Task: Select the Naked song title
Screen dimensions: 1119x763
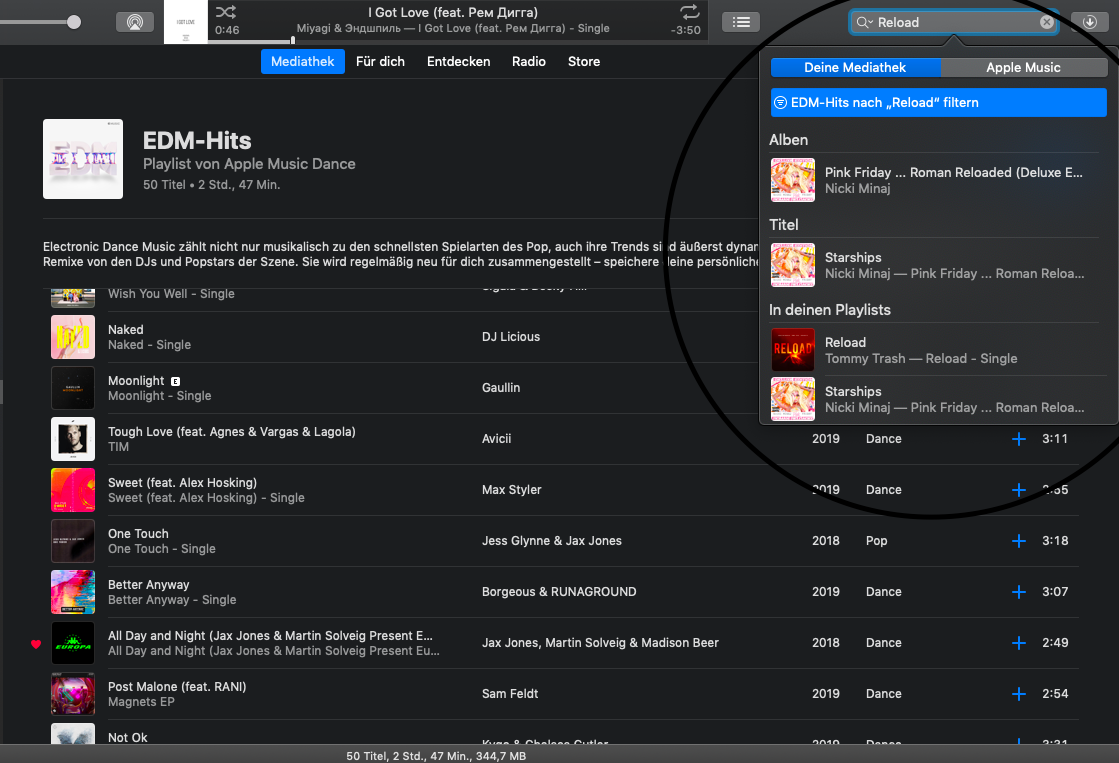Action: pos(126,330)
